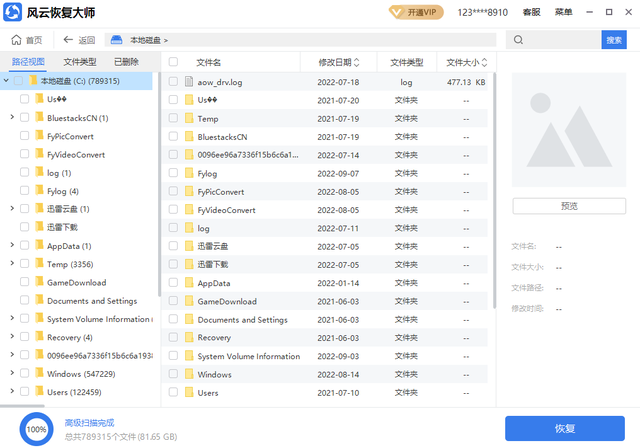Viewport: 640px width, 448px height.
Task: Click the GameDownload folder icon in file list
Action: point(189,301)
